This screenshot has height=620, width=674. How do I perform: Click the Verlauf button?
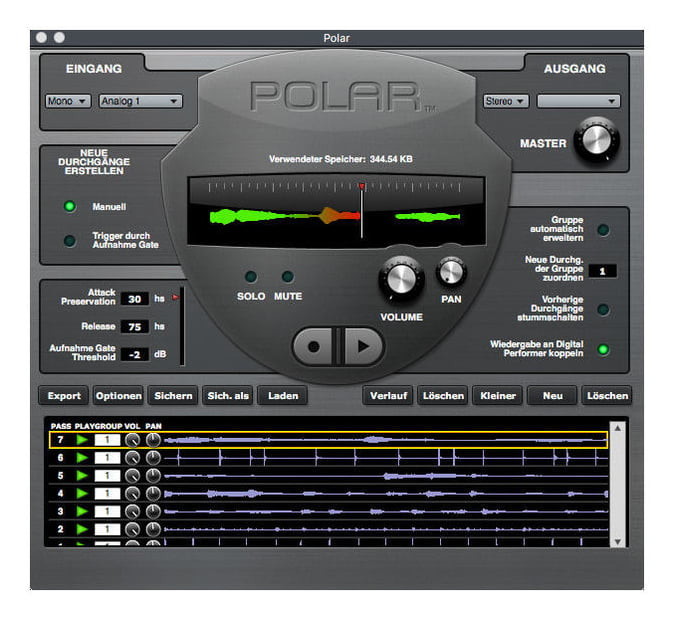pyautogui.click(x=389, y=396)
